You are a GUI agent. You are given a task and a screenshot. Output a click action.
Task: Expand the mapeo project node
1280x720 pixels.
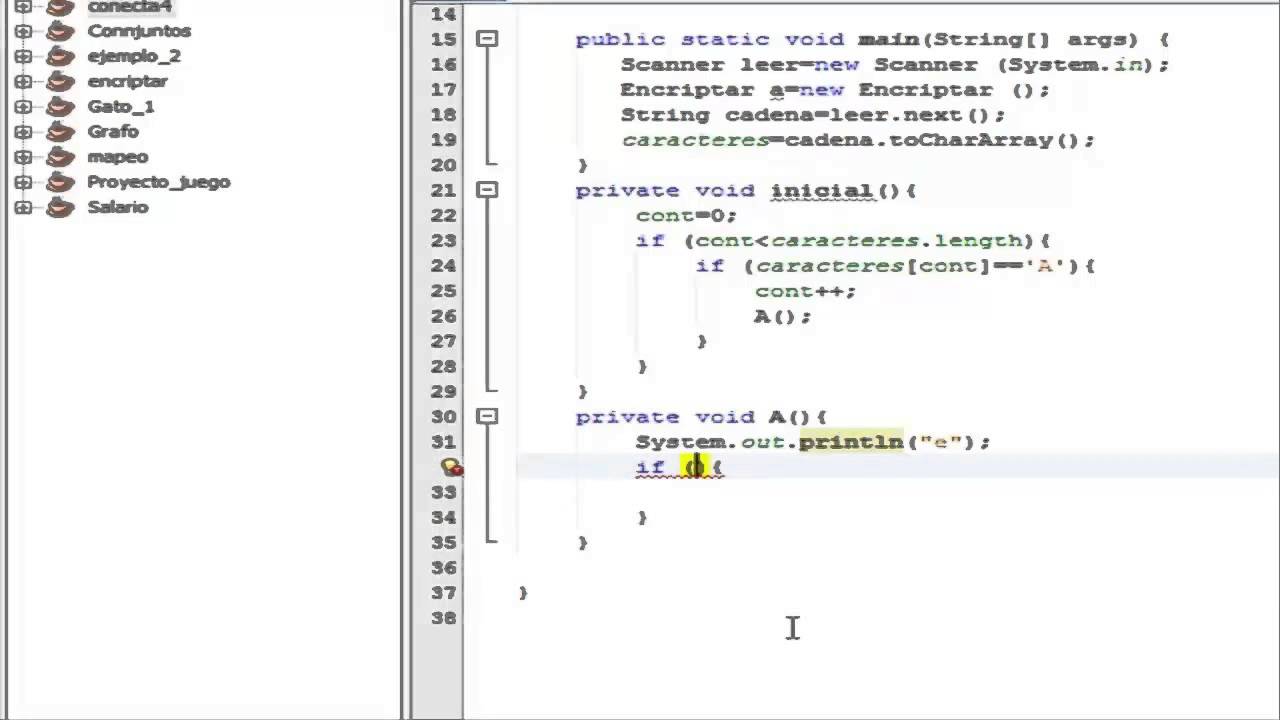point(23,157)
